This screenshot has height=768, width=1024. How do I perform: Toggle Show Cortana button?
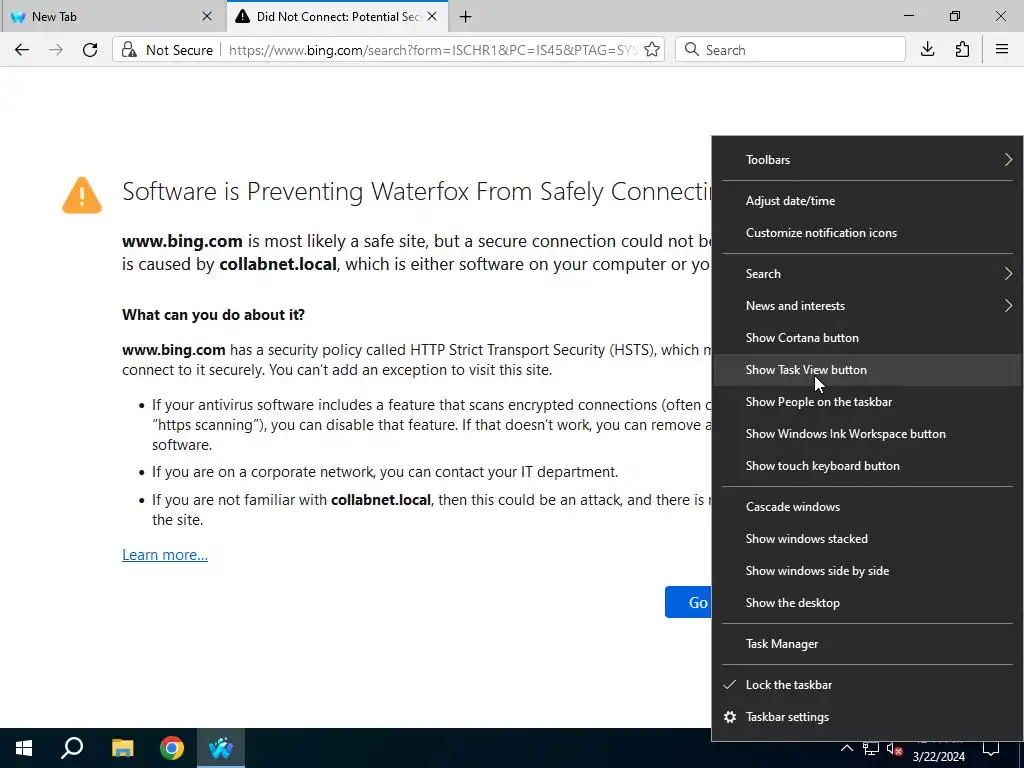click(x=868, y=338)
